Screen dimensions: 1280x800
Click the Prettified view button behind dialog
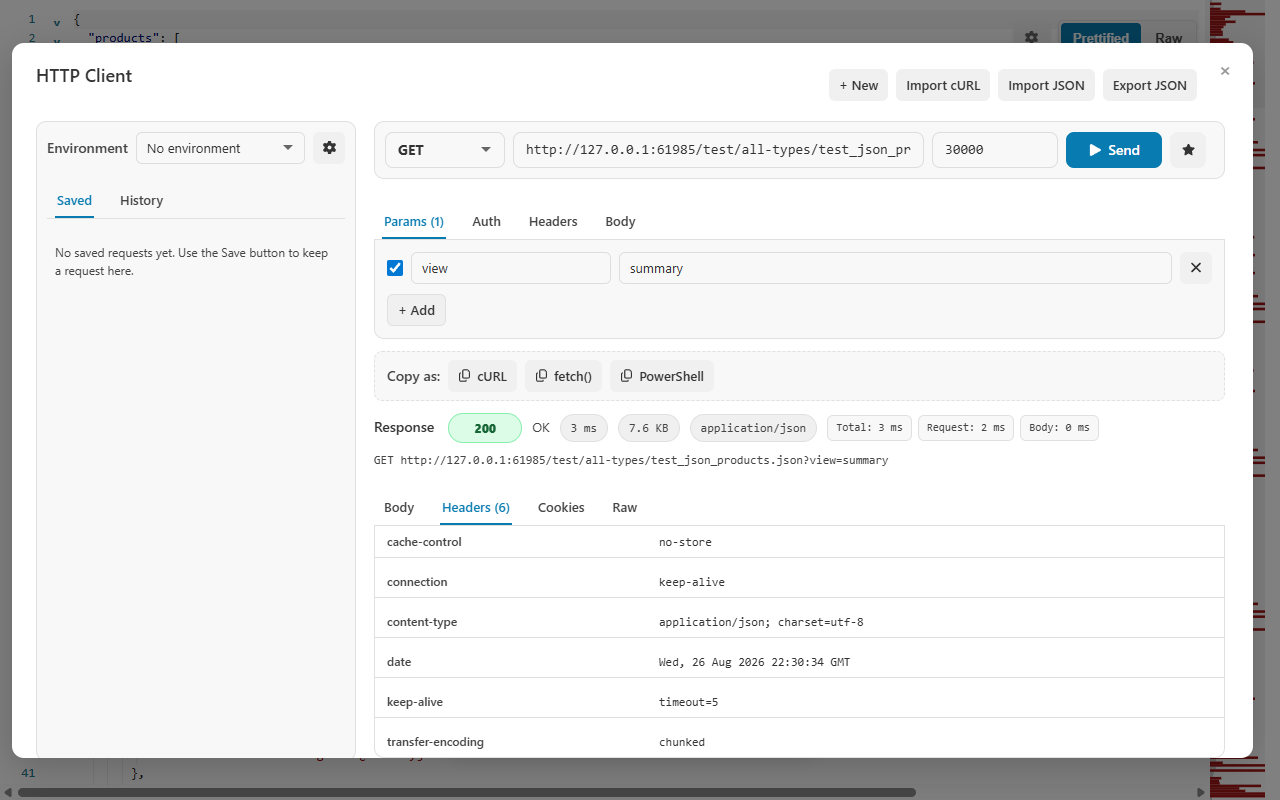coord(1101,38)
